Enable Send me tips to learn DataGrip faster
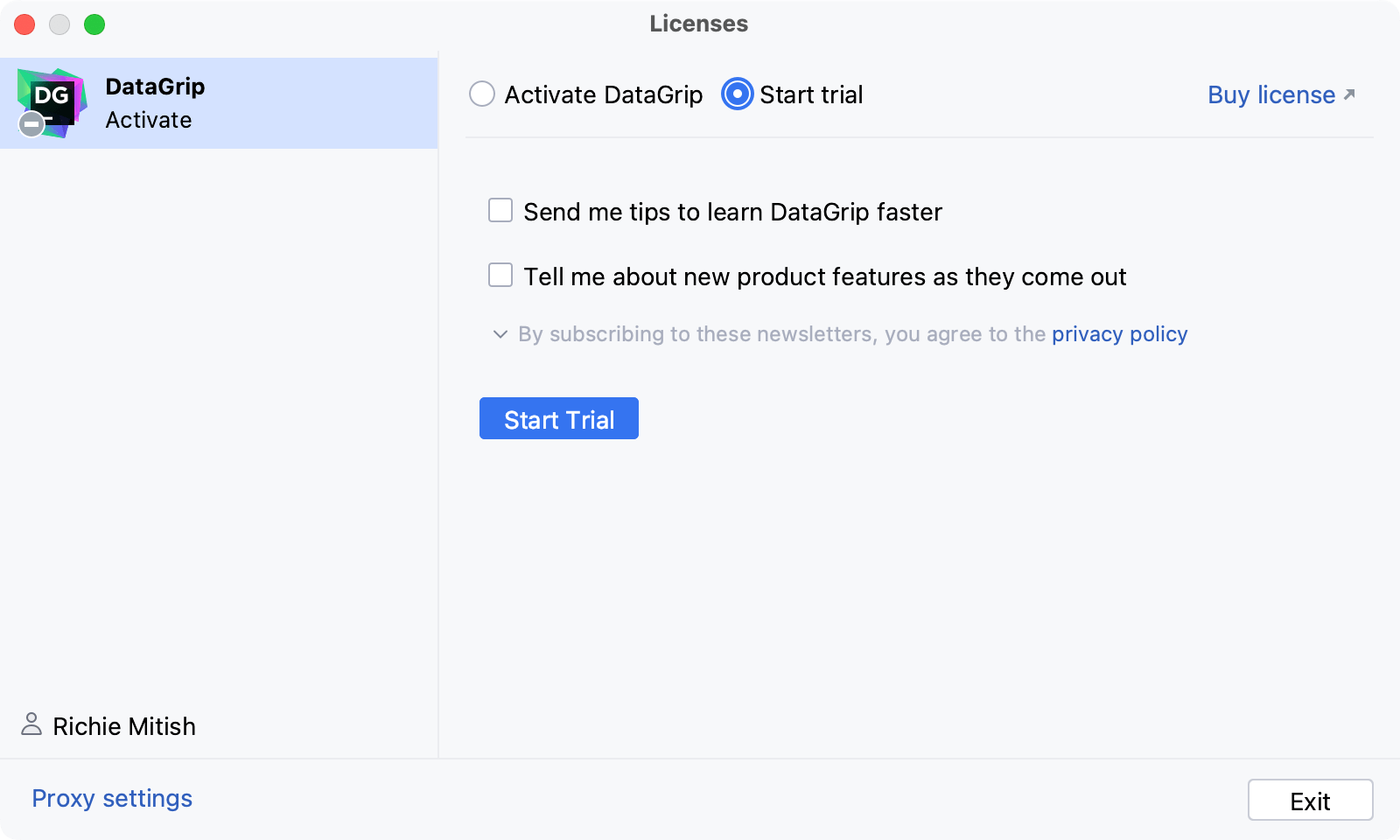 500,210
